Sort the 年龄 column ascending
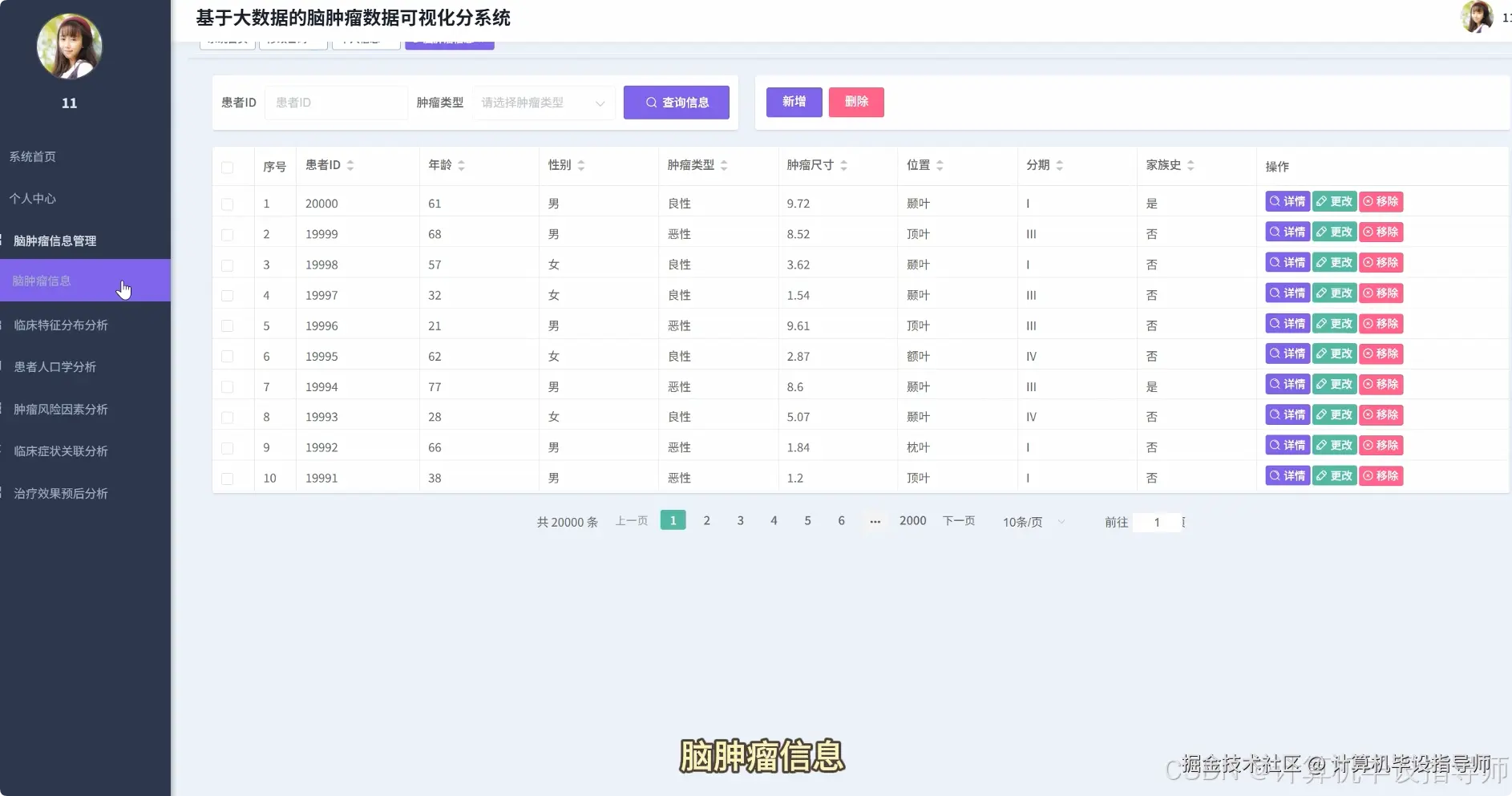The width and height of the screenshot is (1512, 796). 460,160
